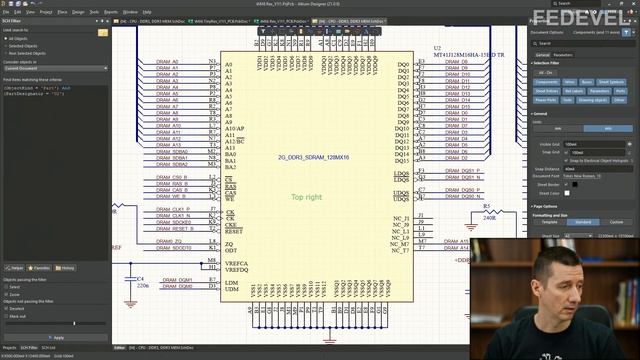This screenshot has height=360, width=640.
Task: Click the save all icon in the title bar
Action: 18,4
